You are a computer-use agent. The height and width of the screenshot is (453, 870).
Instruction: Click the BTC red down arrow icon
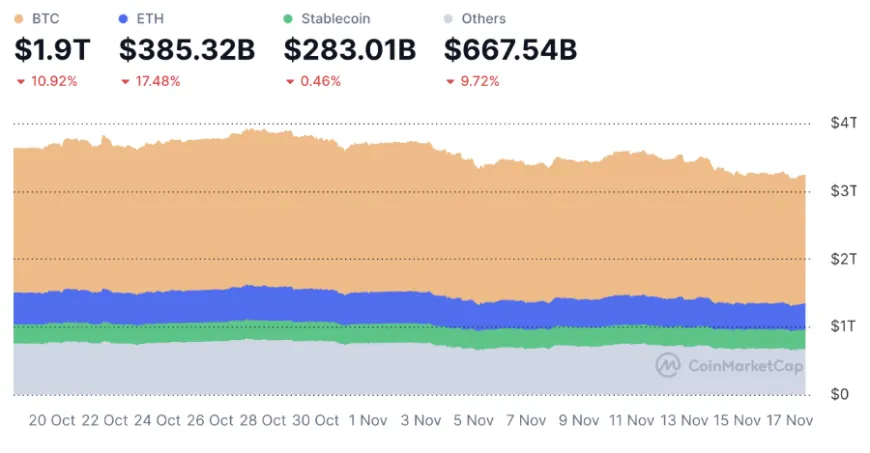click(20, 81)
